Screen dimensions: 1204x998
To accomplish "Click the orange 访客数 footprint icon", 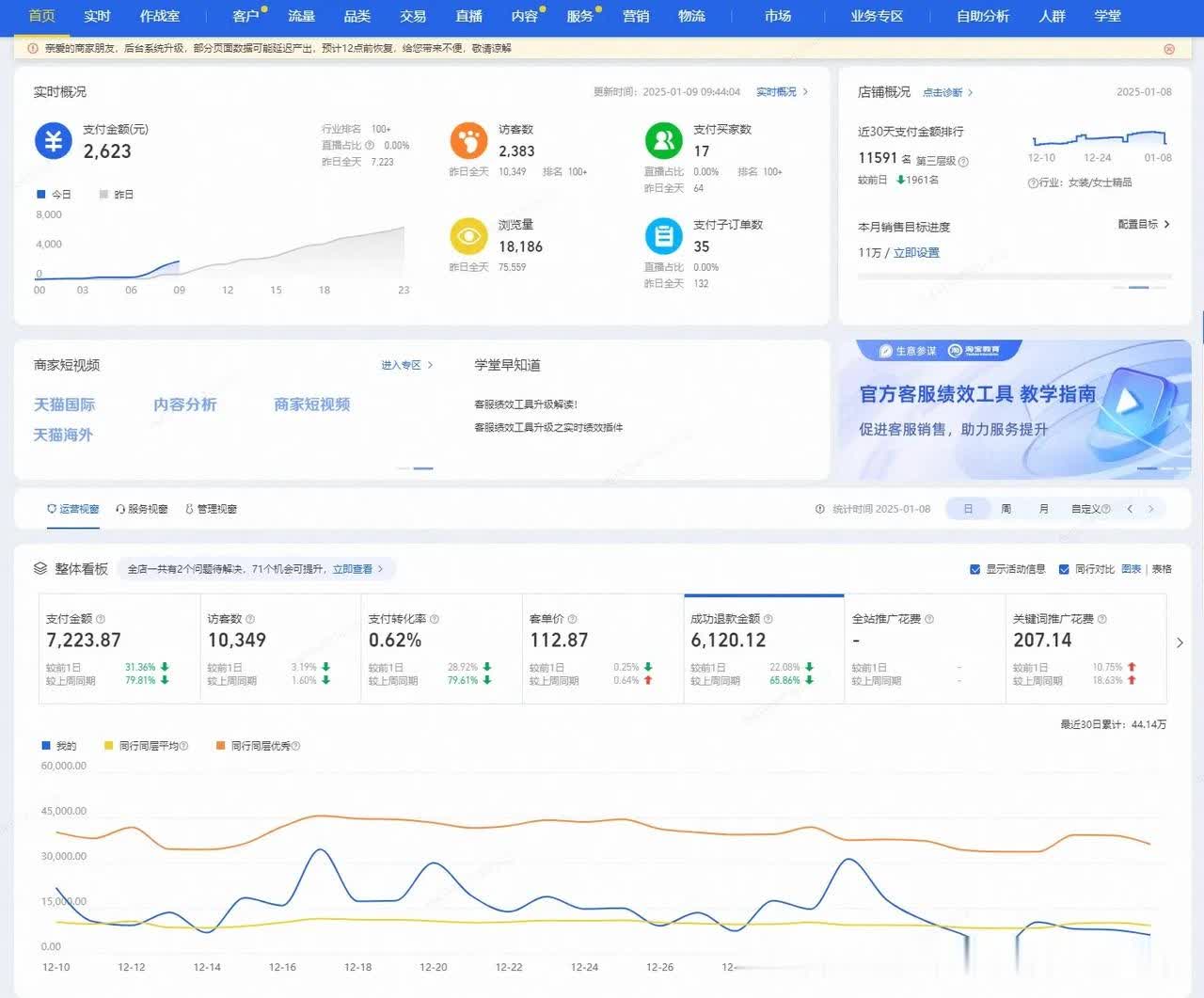I will (468, 141).
